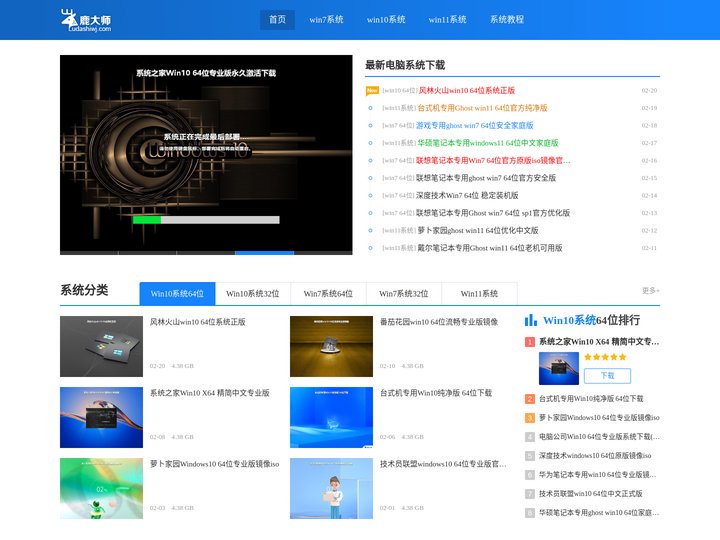Open card title 系统之家Win10 X64 精简中文专业版
The image size is (720, 540).
tap(209, 393)
